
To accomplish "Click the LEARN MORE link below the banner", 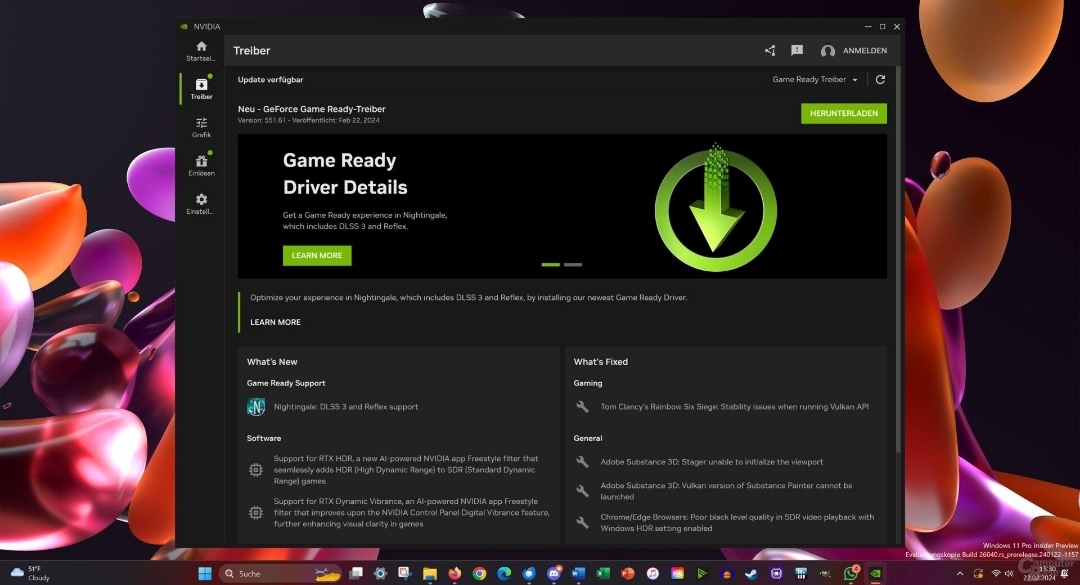I will [x=276, y=322].
